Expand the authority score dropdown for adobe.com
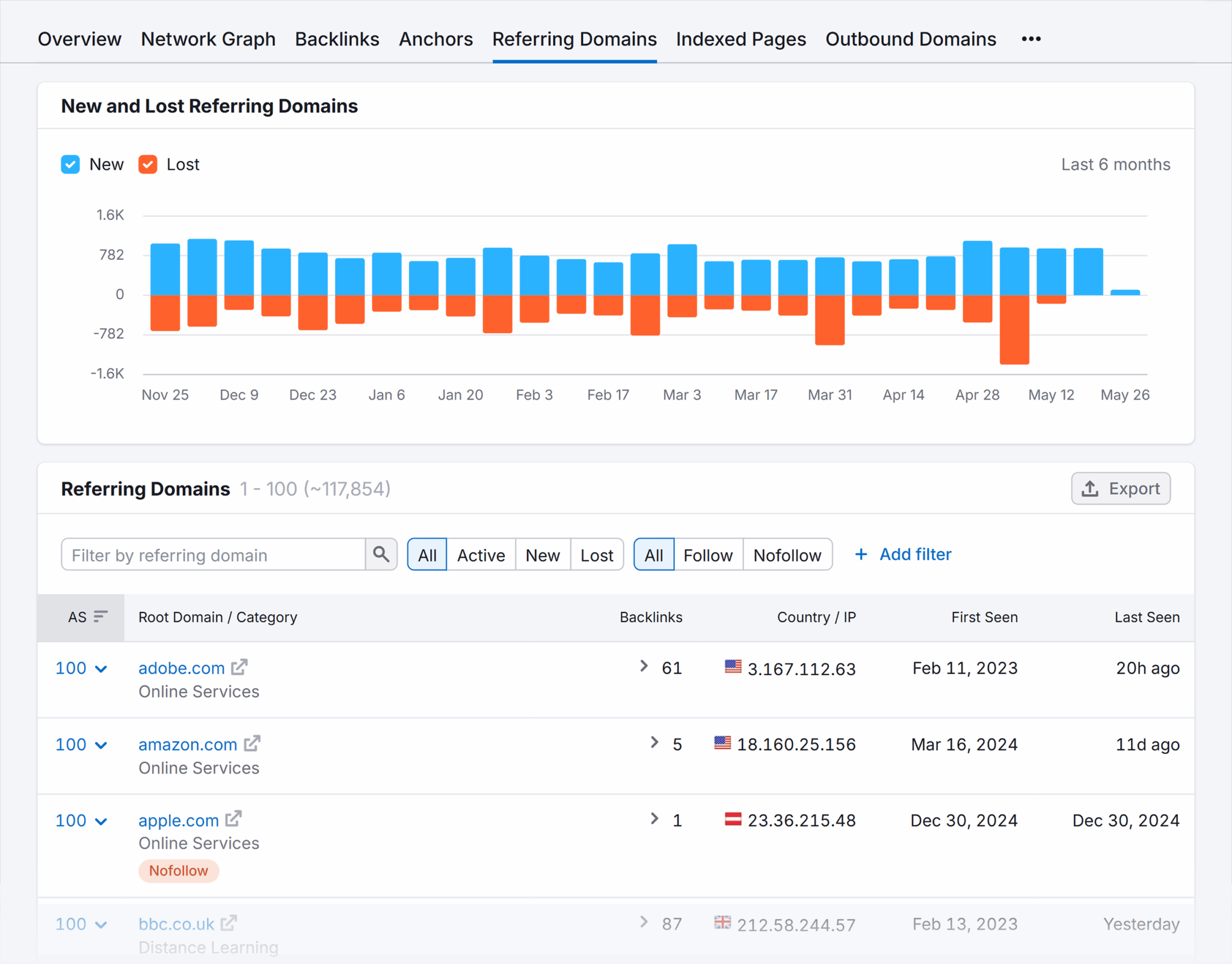This screenshot has width=1232, height=964. click(x=101, y=669)
